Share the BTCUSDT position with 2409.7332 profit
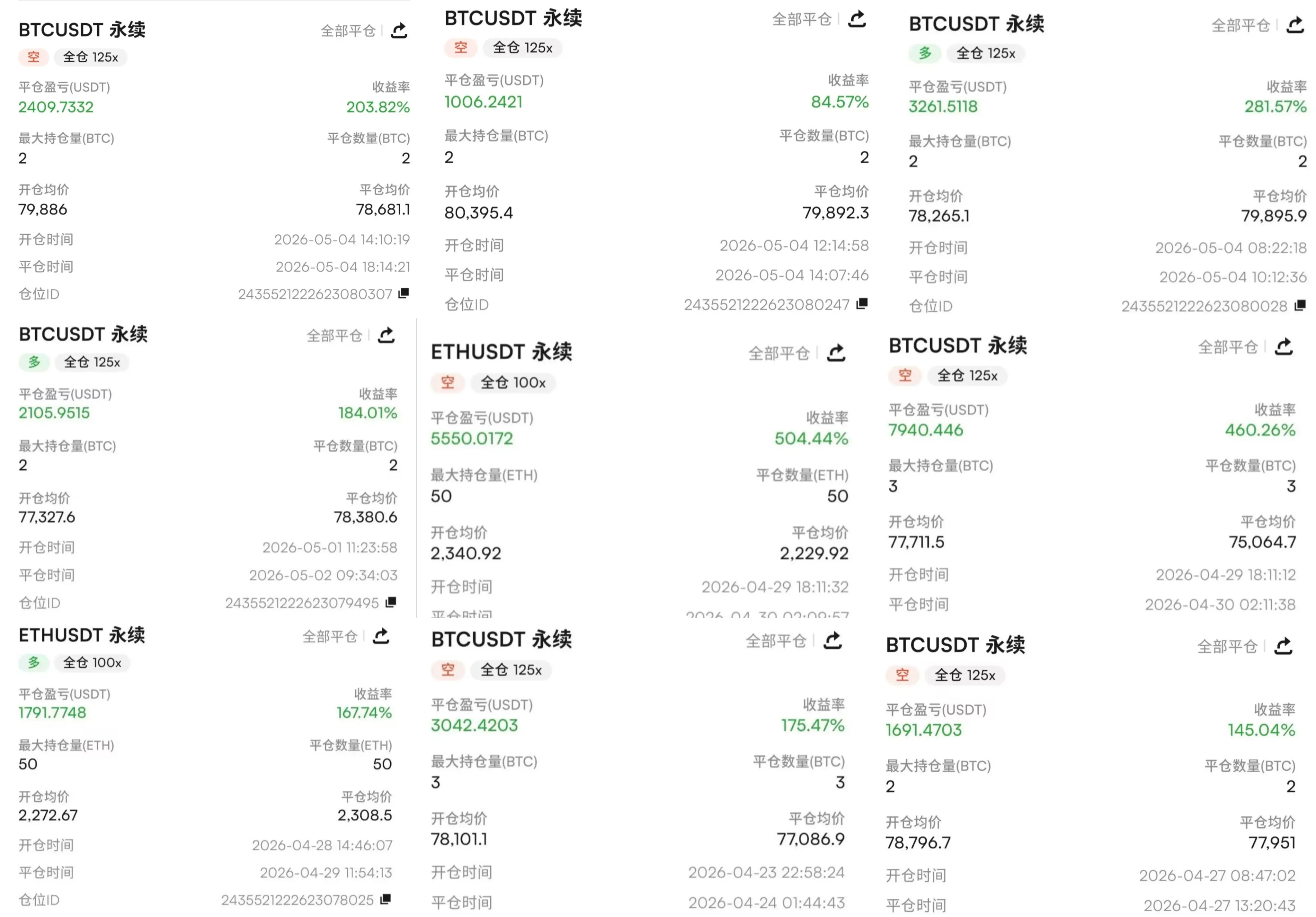This screenshot has width=1316, height=917. point(399,31)
